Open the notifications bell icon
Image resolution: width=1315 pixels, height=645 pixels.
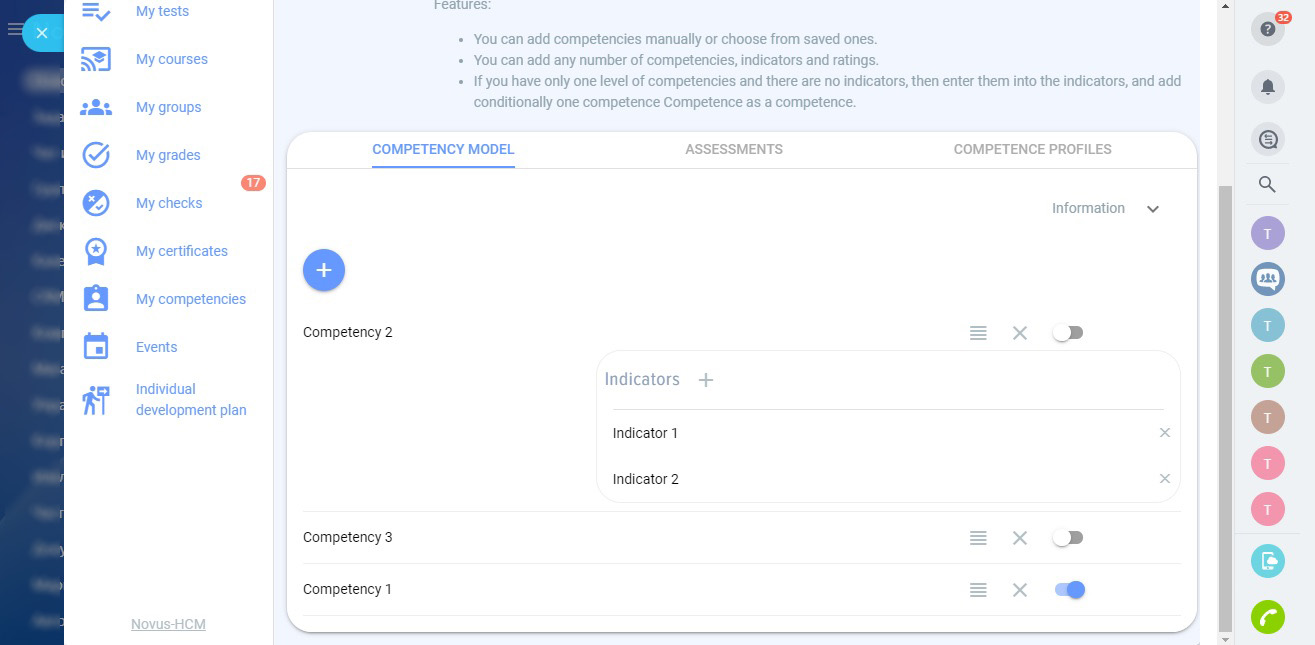point(1267,88)
